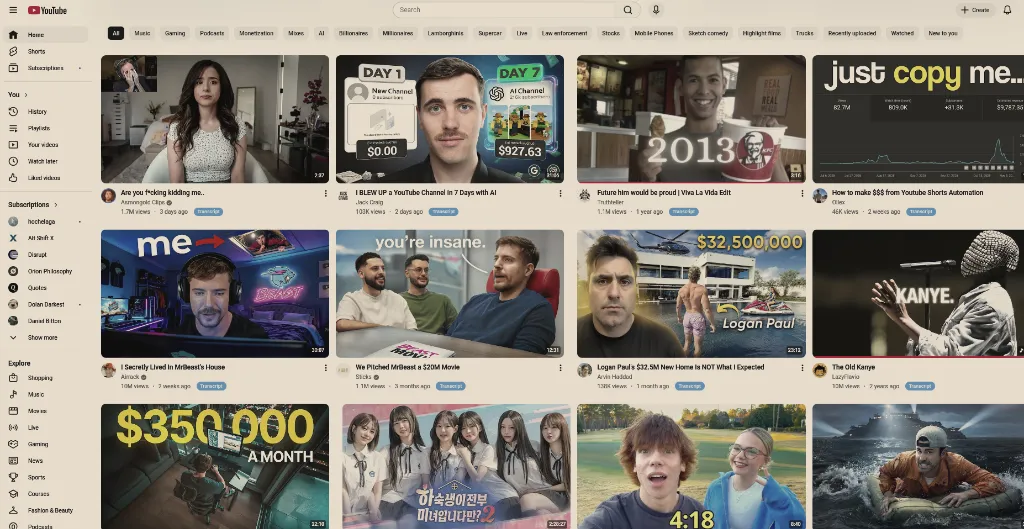
Task: Open Quotes channel subscription
Action: pyautogui.click(x=45, y=288)
